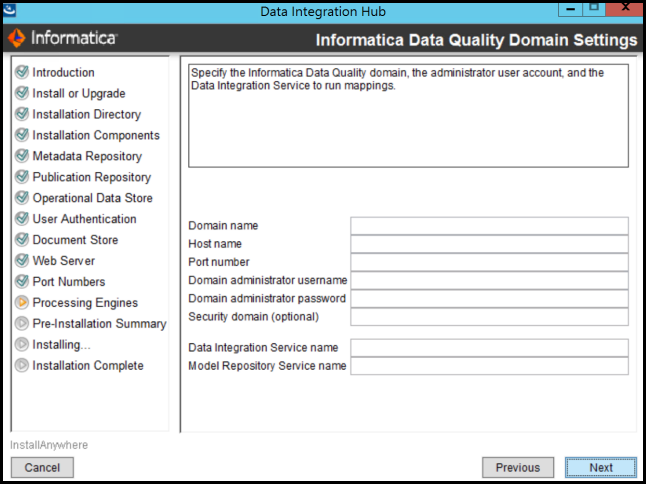This screenshot has height=484, width=646.
Task: Cancel the installation
Action: [42, 467]
